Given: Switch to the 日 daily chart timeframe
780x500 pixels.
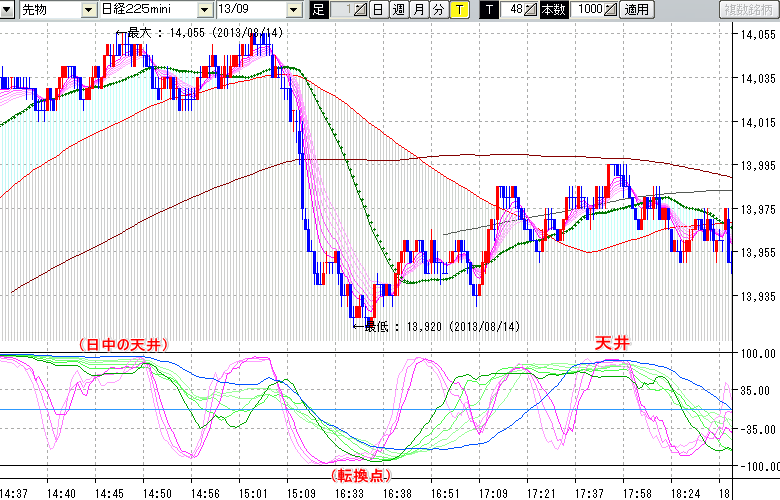Looking at the screenshot, I should [377, 10].
